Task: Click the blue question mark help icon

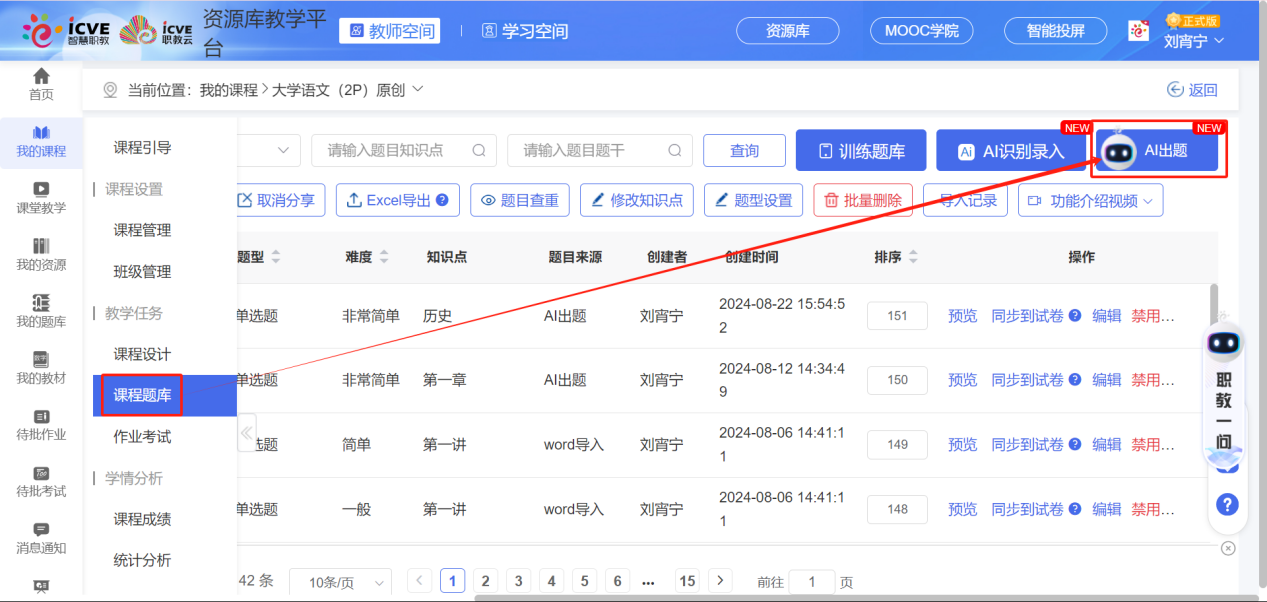Action: pos(1227,504)
